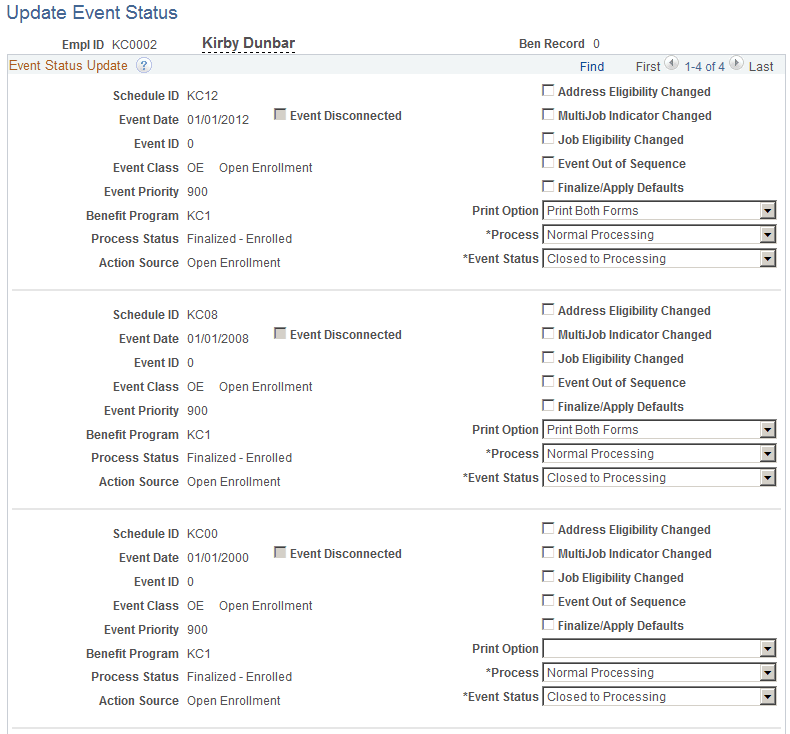This screenshot has height=734, width=790.
Task: Click the Find link
Action: tap(591, 66)
